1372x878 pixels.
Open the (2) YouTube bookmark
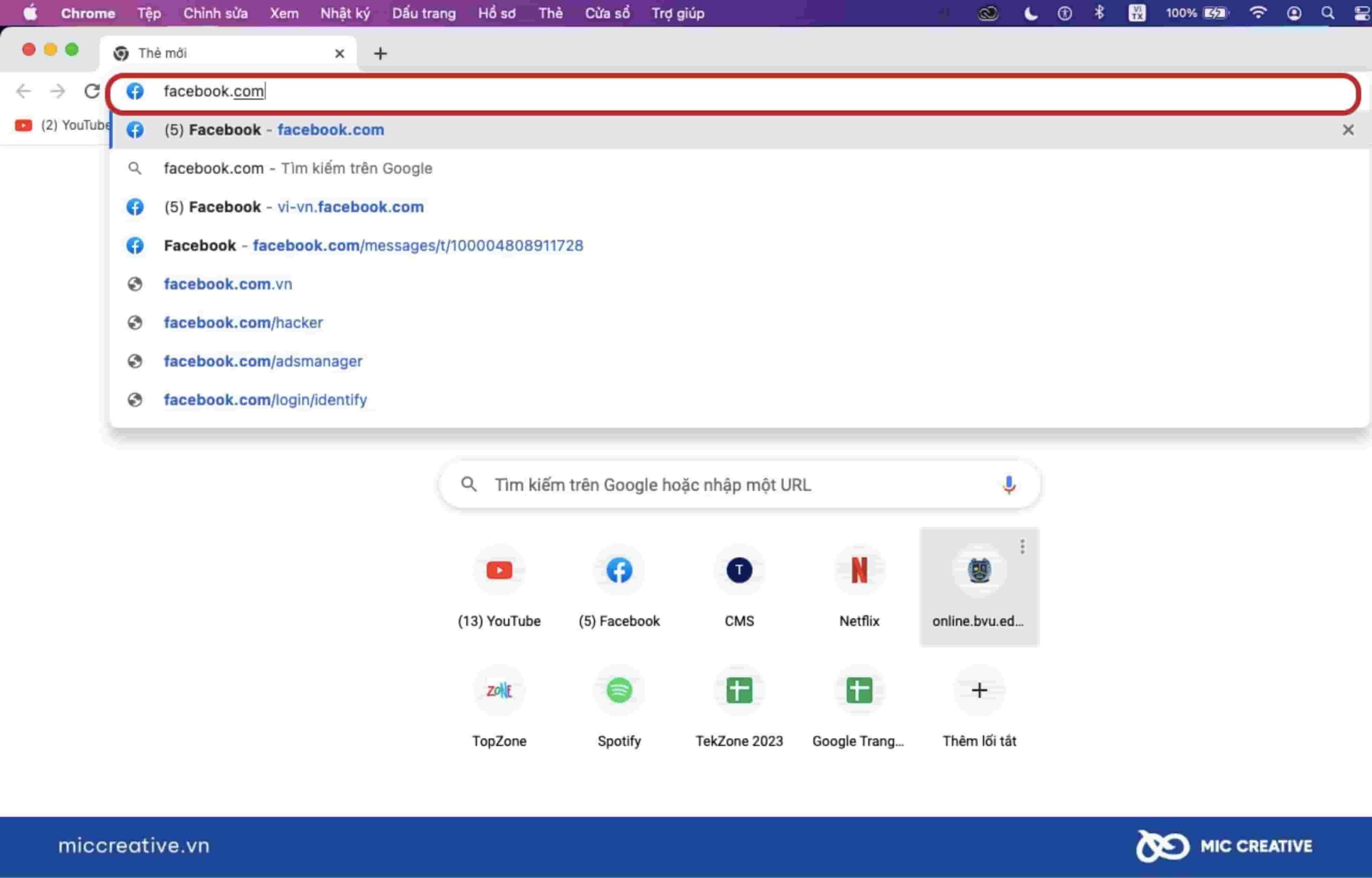tap(63, 125)
